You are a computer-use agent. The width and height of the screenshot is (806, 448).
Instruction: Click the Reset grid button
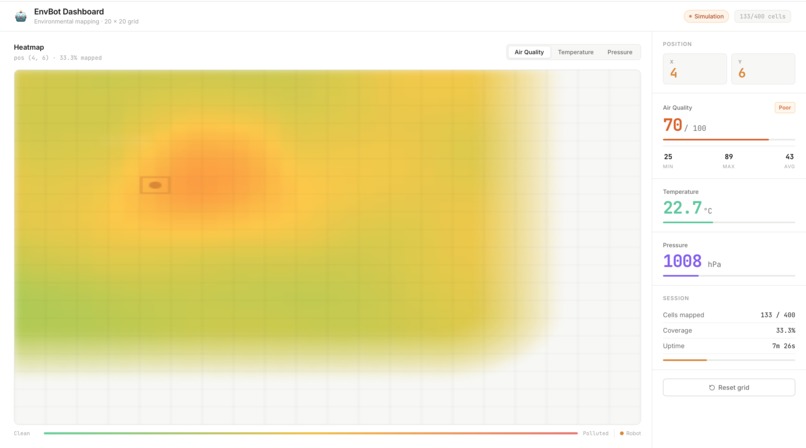tap(728, 387)
